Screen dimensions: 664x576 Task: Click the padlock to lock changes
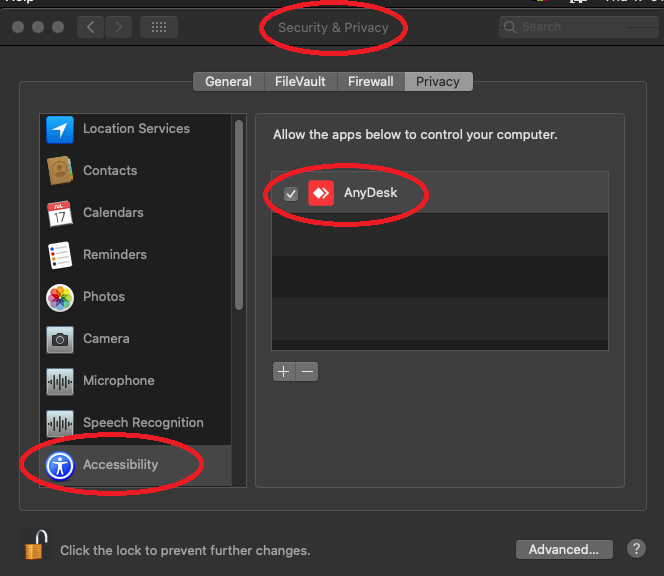(36, 545)
